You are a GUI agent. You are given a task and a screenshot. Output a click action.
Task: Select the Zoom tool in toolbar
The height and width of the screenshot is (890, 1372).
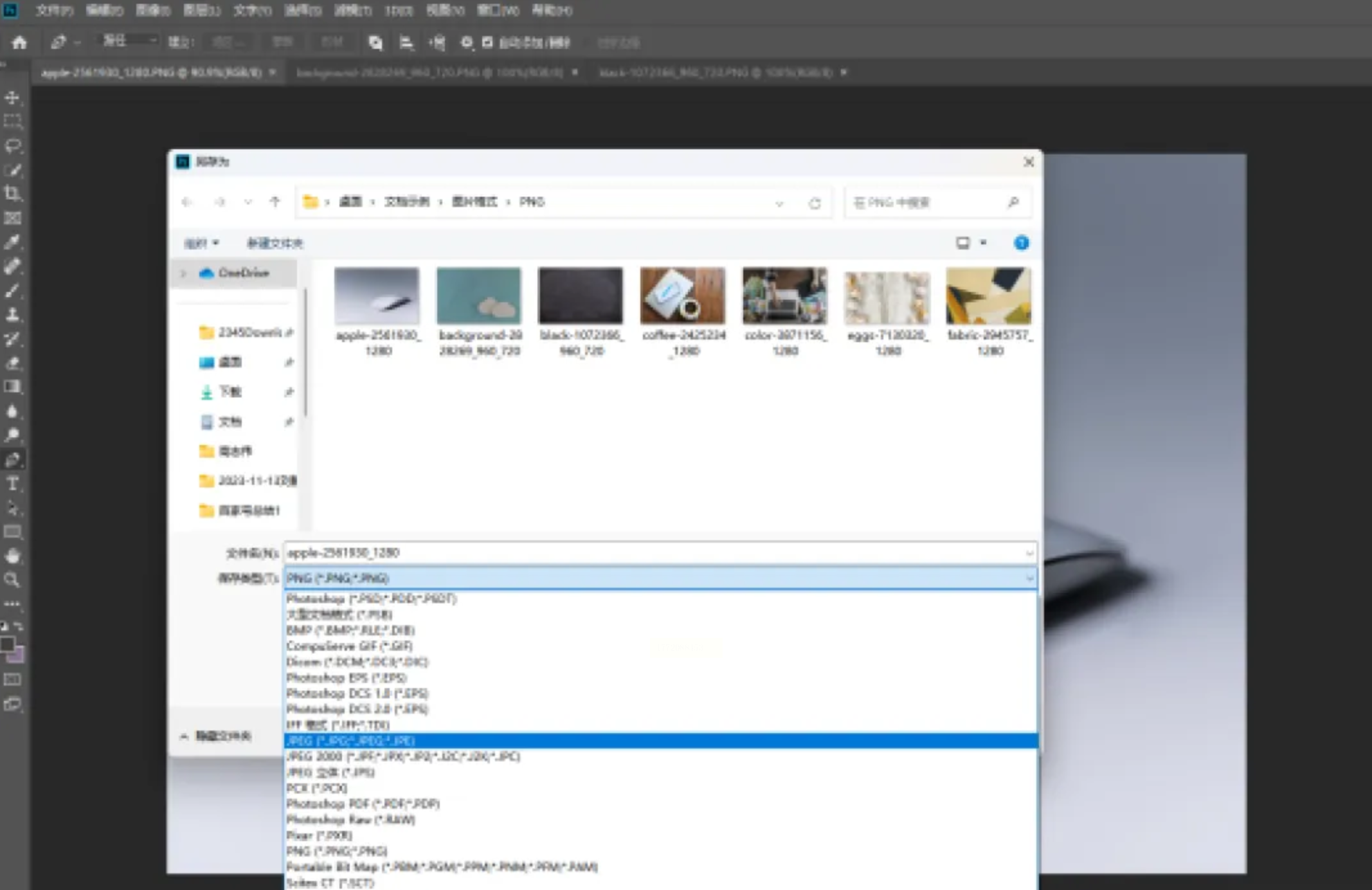click(x=12, y=580)
